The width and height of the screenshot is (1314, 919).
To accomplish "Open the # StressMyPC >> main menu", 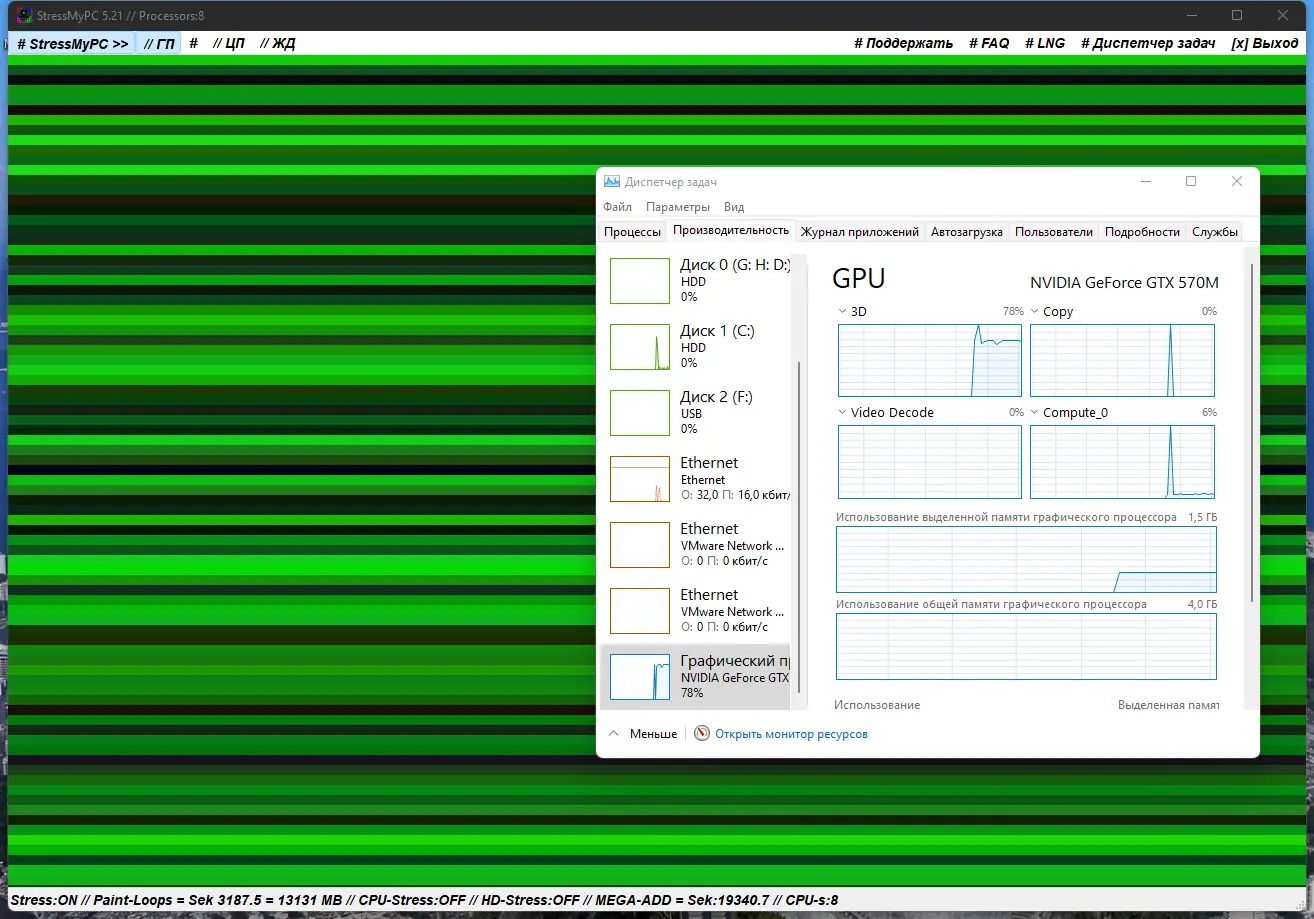I will click(72, 44).
